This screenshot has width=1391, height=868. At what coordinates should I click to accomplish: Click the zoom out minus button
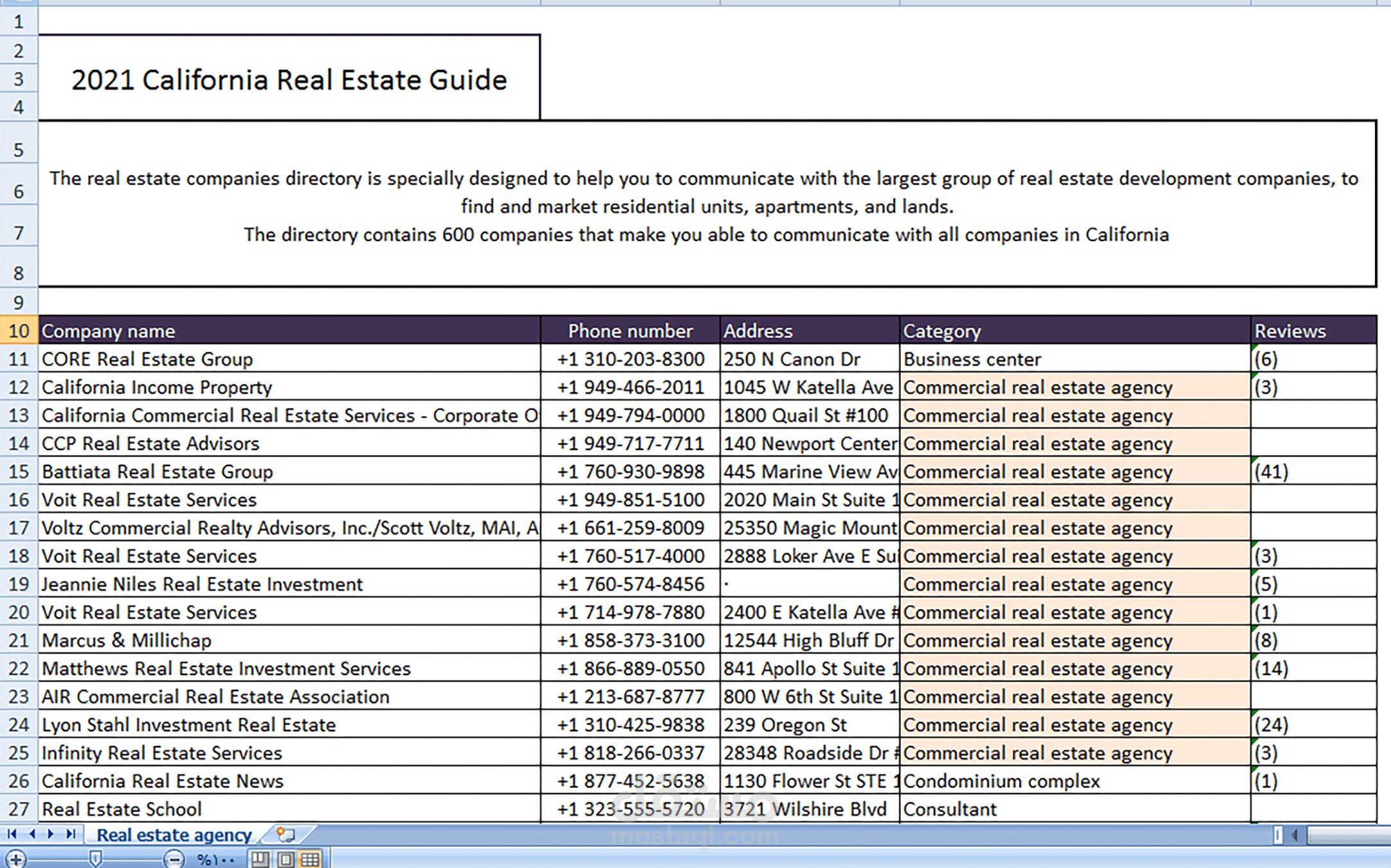(174, 859)
